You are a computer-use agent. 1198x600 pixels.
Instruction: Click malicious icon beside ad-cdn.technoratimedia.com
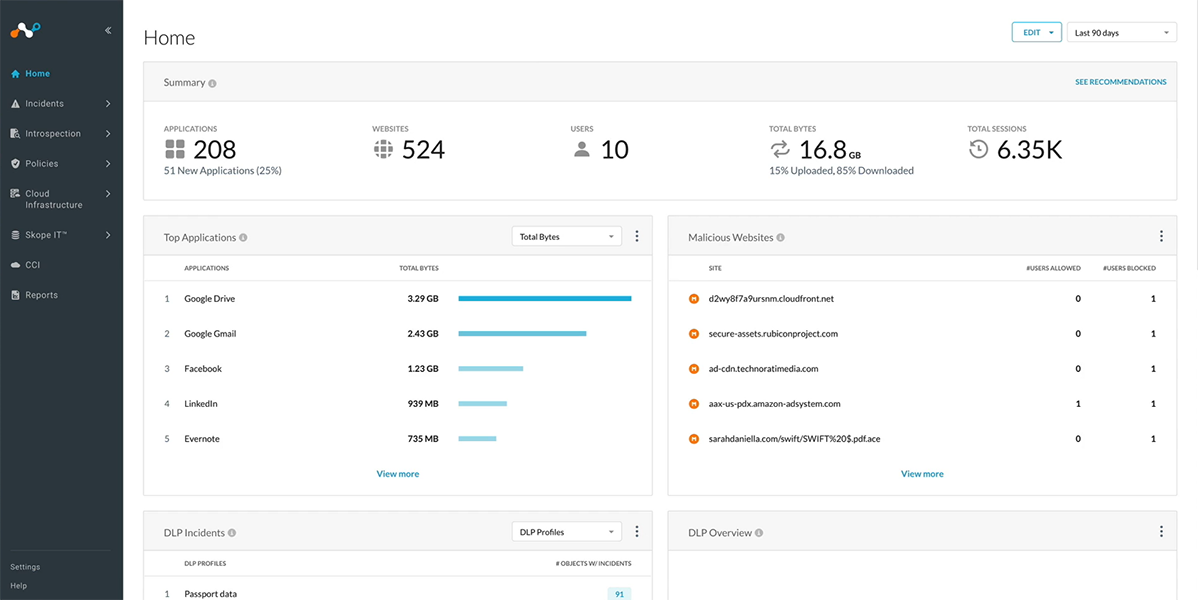click(694, 369)
